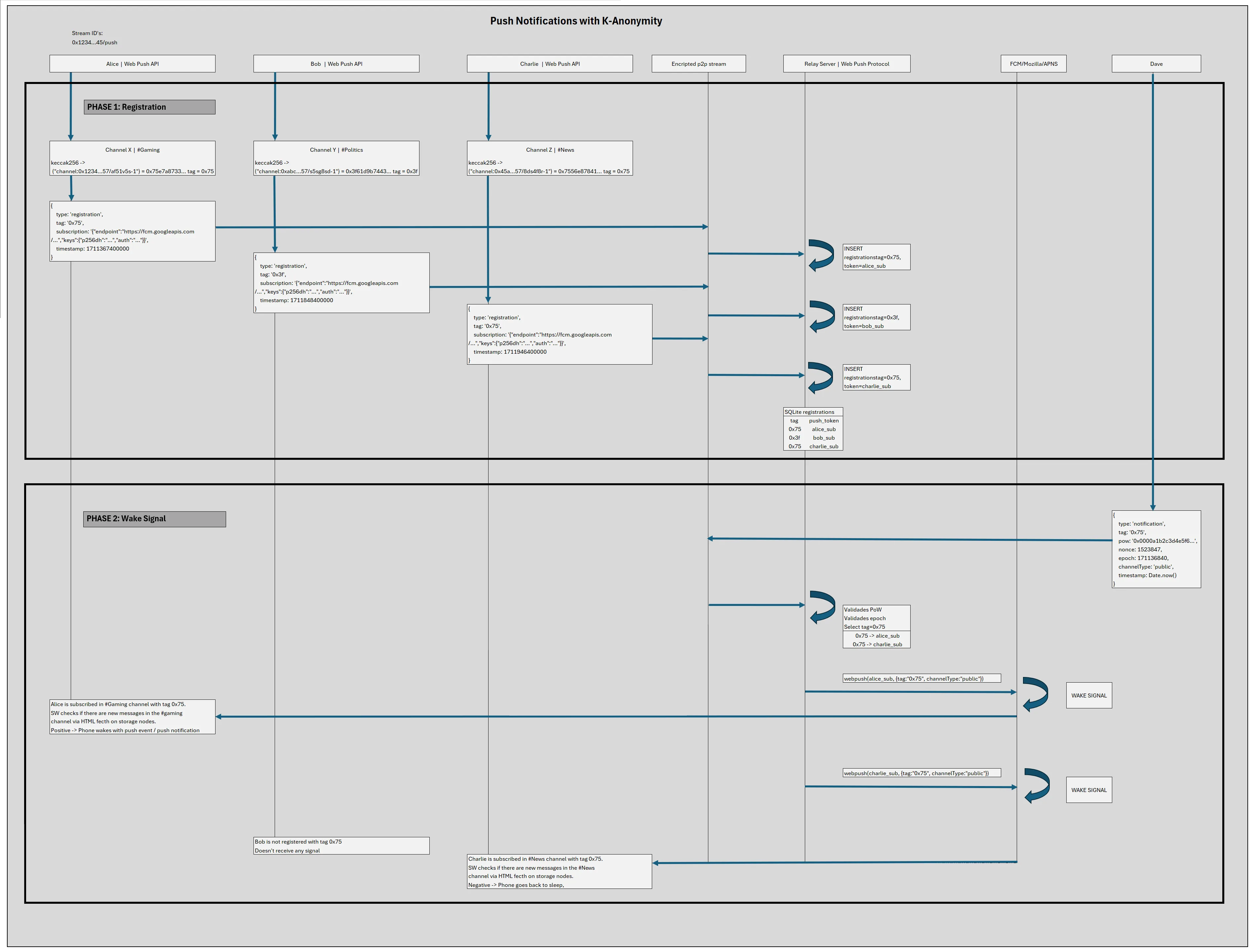
Task: Click the INSERT box with token=bob_sub
Action: (x=876, y=317)
